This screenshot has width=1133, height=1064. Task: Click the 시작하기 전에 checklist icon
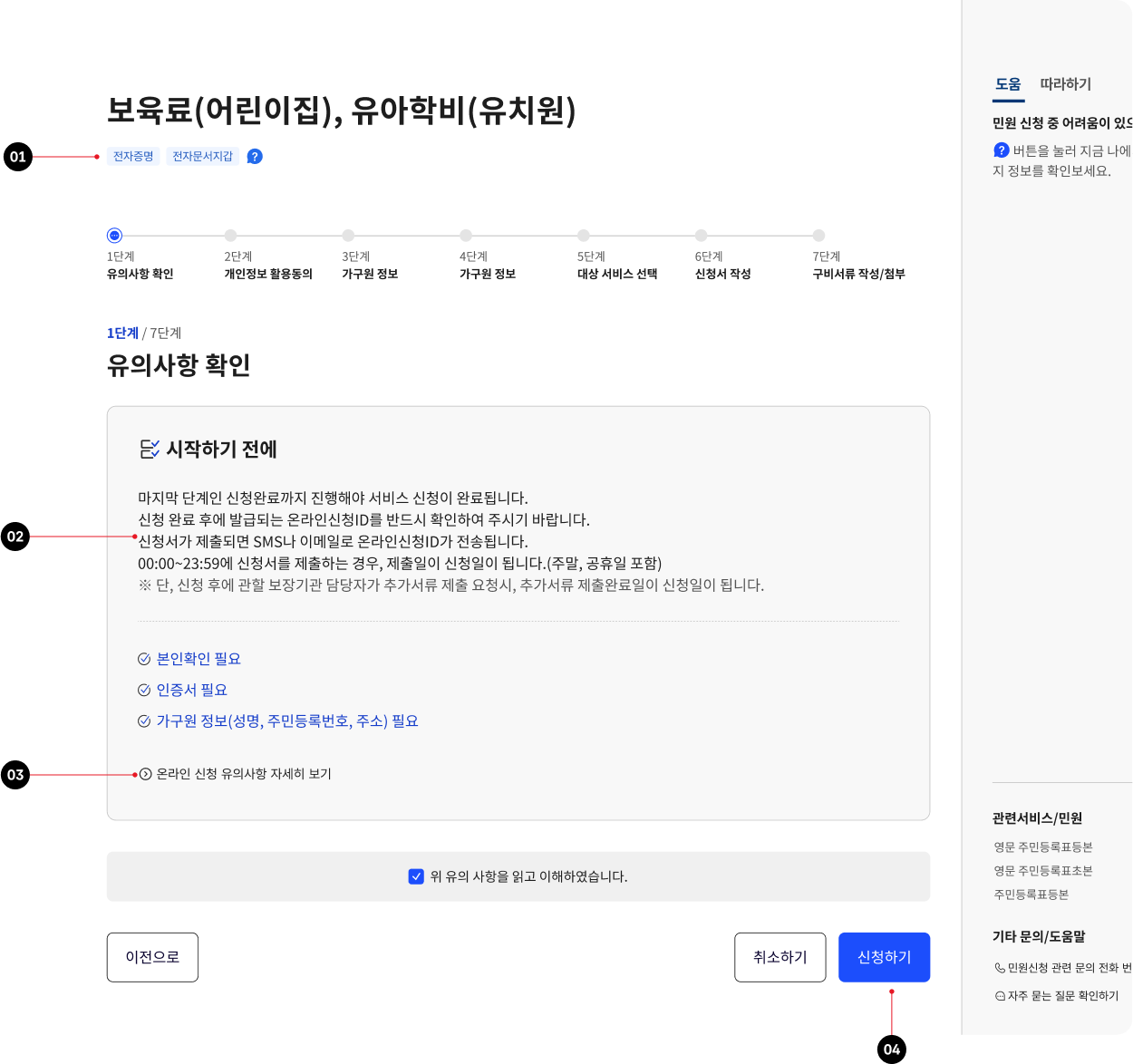(150, 449)
